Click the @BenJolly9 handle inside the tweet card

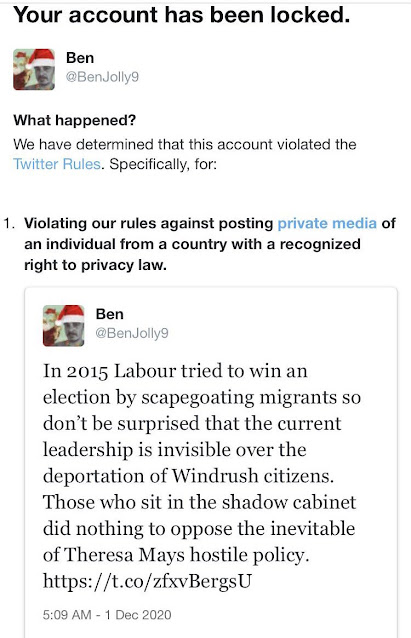pyautogui.click(x=132, y=333)
